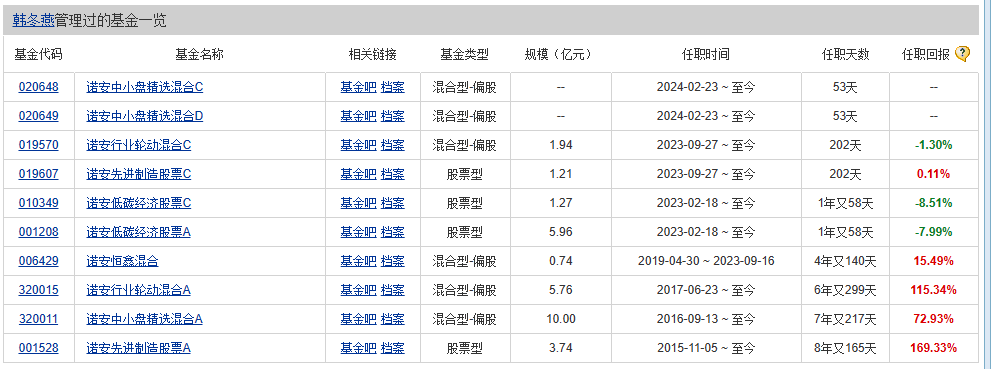Open 基金吧 for fund 020649
This screenshot has width=996, height=369.
pos(358,116)
